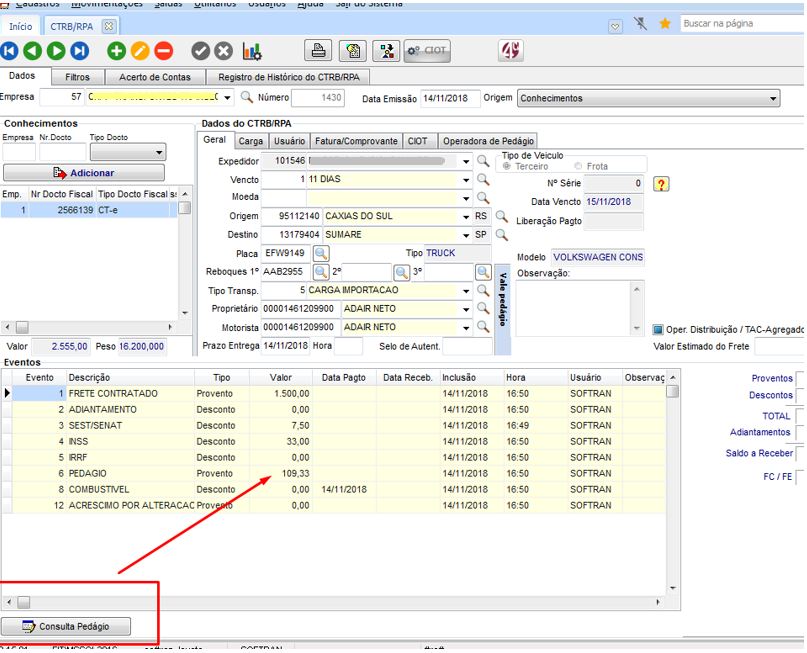This screenshot has height=653, width=807.
Task: Open the Origem Conhecimentos dropdown
Action: coord(773,98)
